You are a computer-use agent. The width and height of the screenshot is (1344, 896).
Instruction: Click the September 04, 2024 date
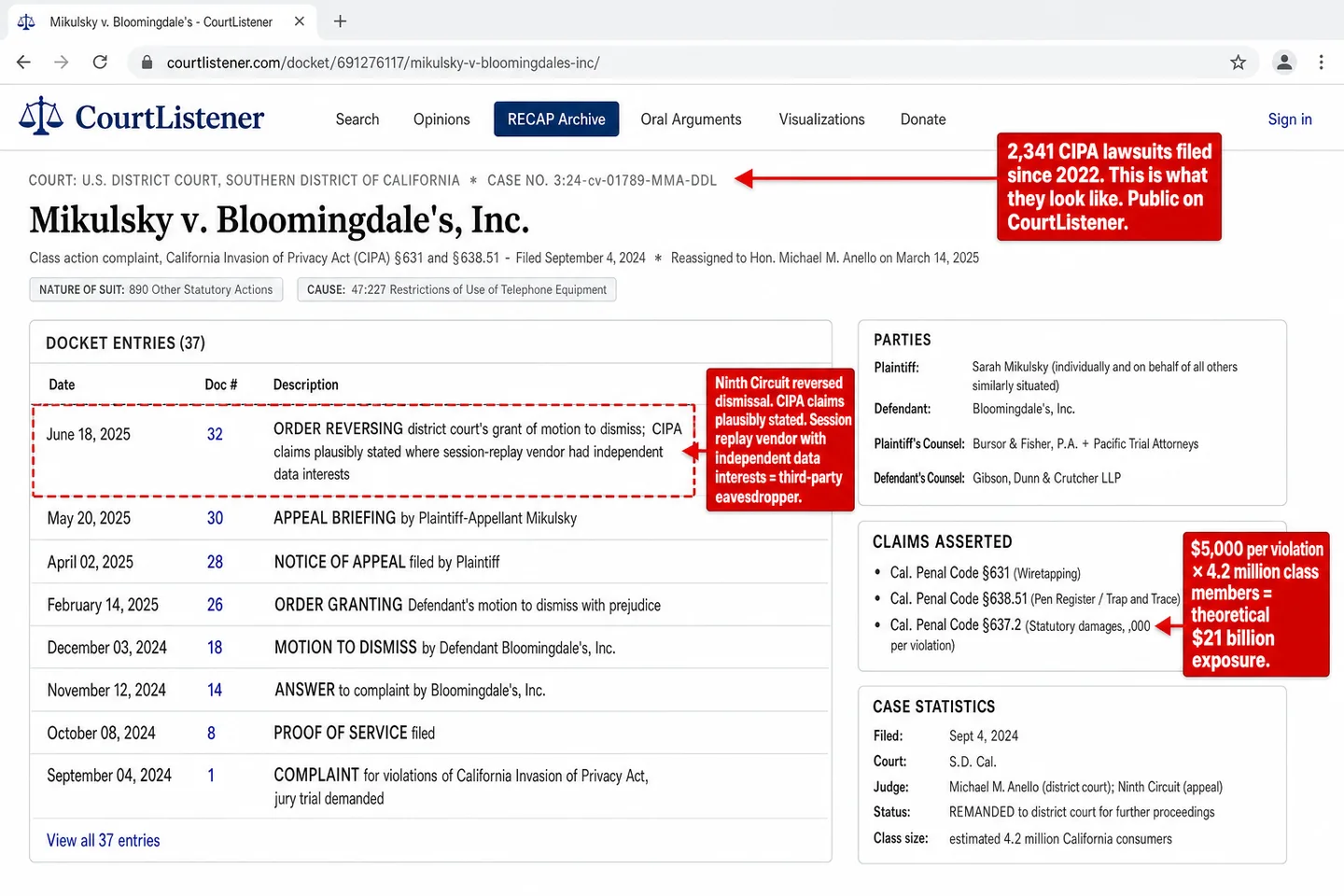109,776
